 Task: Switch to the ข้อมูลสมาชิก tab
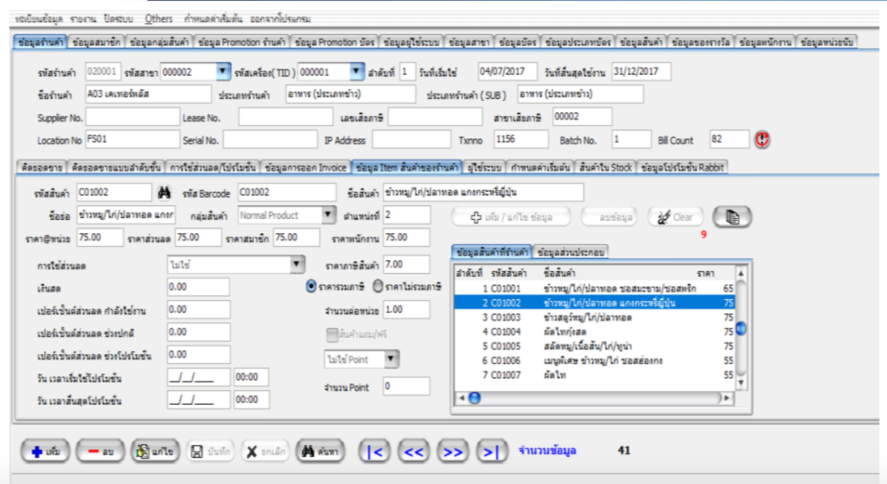pos(97,42)
